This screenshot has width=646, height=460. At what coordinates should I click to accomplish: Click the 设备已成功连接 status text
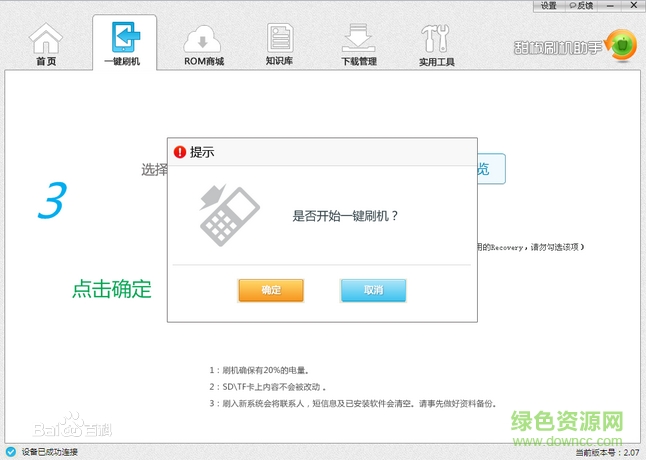tap(50, 452)
